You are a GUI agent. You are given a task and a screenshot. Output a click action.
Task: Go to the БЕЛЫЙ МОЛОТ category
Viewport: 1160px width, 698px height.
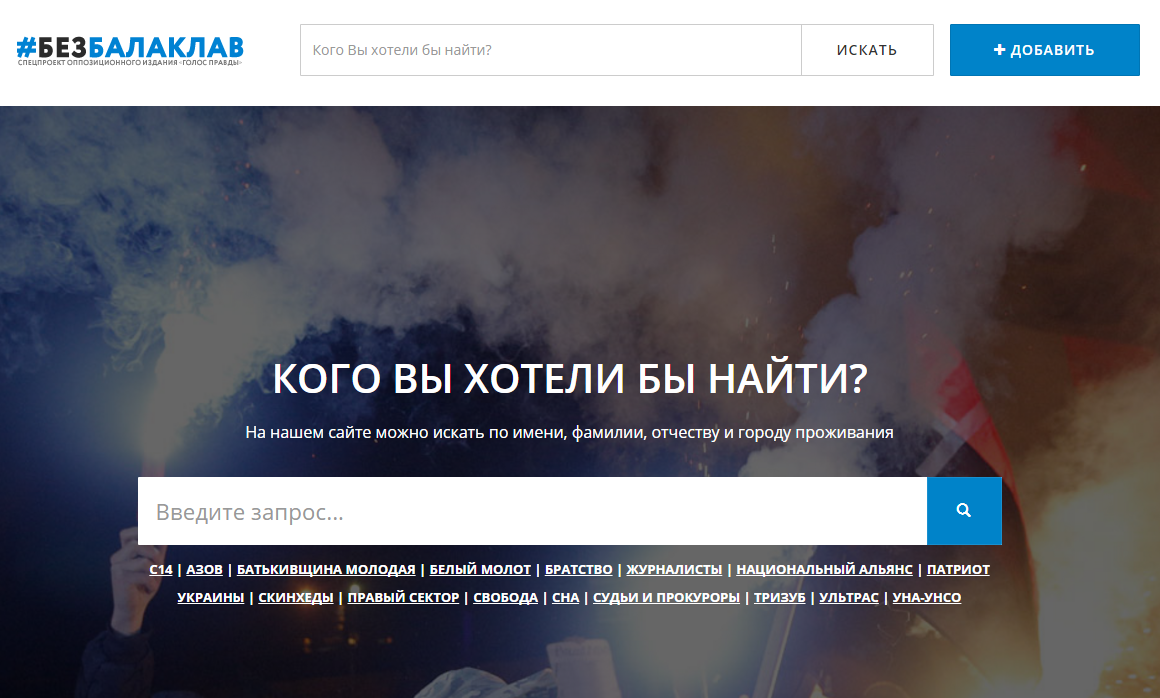pyautogui.click(x=480, y=569)
